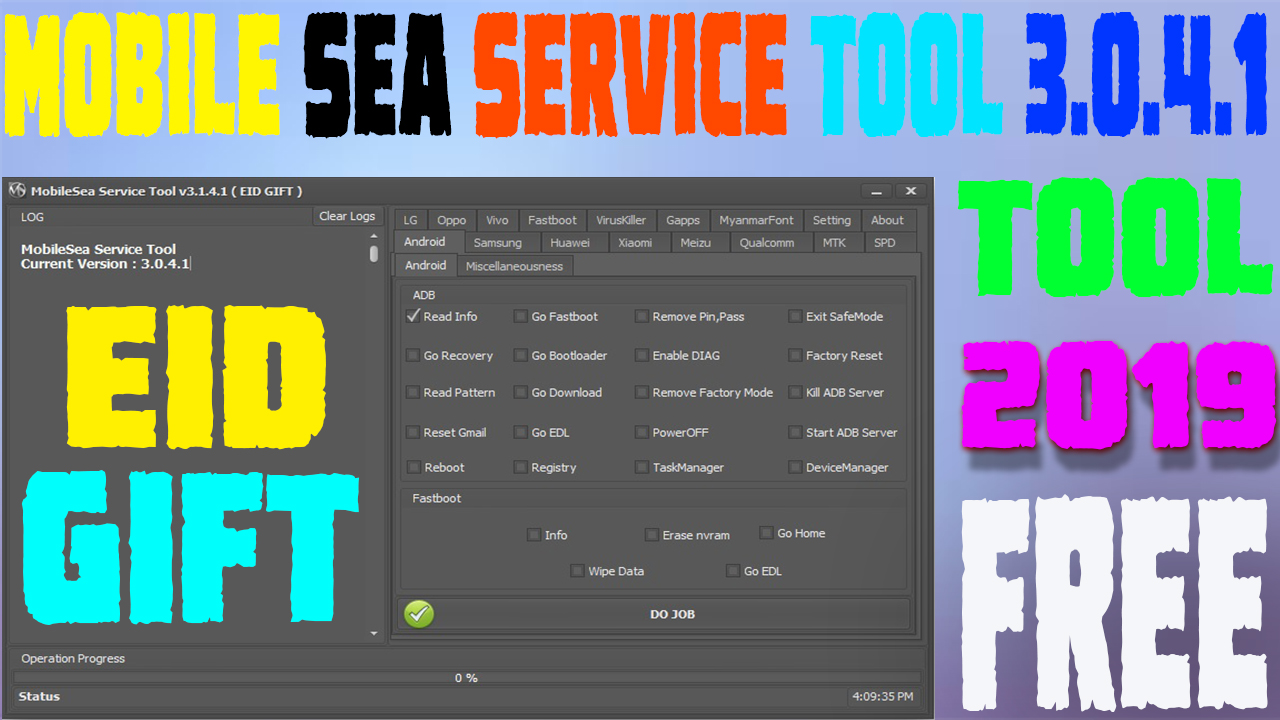
Task: Uncheck the Read Info checkbox
Action: click(x=413, y=316)
